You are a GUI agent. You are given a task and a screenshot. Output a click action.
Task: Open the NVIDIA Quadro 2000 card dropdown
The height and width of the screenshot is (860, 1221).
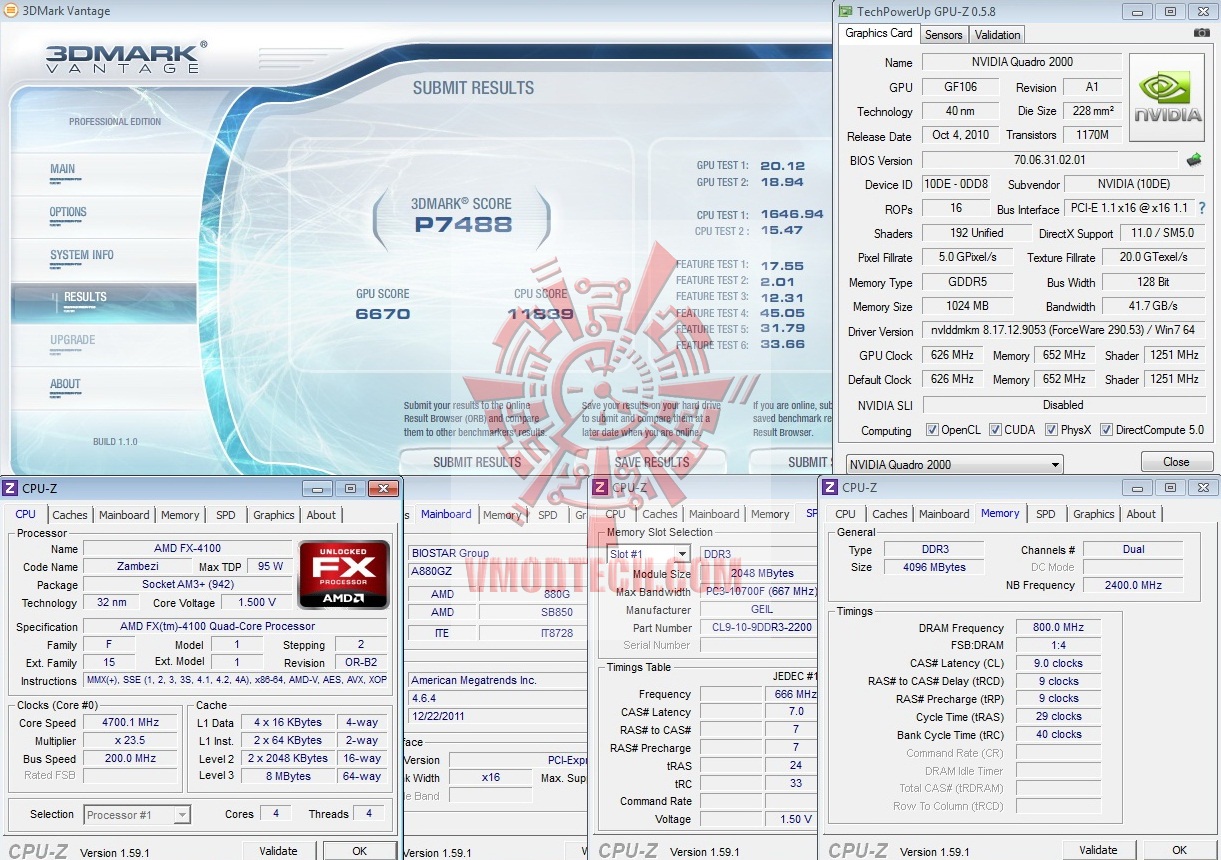coord(954,464)
